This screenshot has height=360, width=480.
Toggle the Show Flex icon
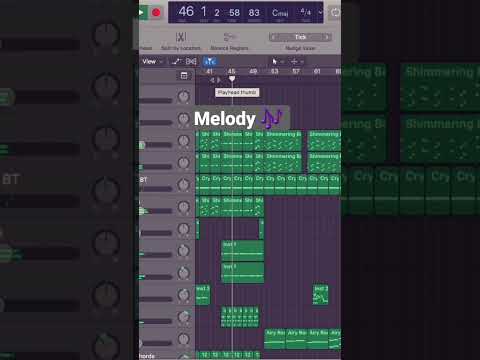click(191, 61)
